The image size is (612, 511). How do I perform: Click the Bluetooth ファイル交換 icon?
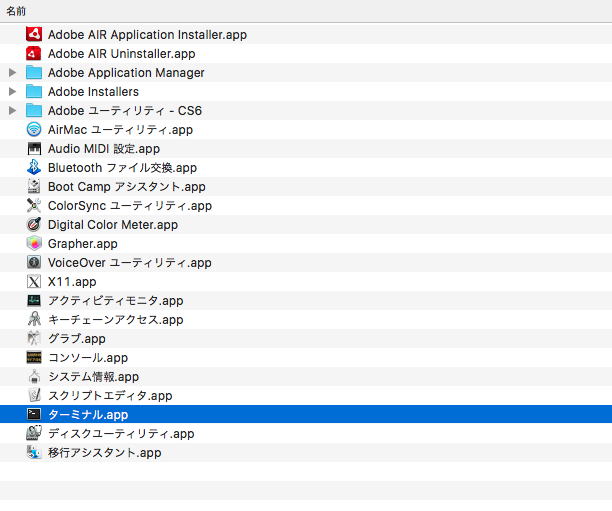click(x=34, y=167)
